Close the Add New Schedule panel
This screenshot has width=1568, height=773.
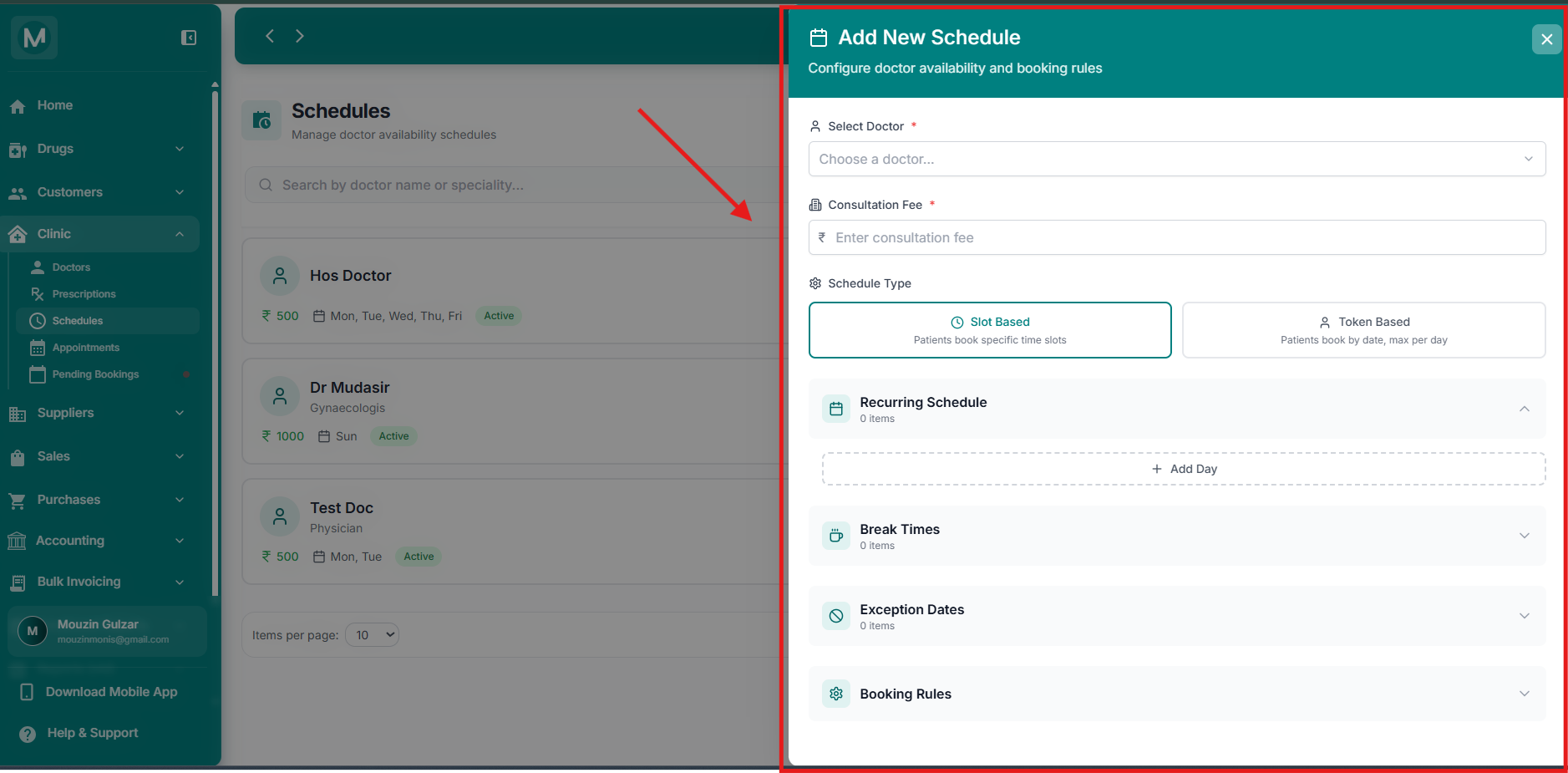coord(1546,39)
